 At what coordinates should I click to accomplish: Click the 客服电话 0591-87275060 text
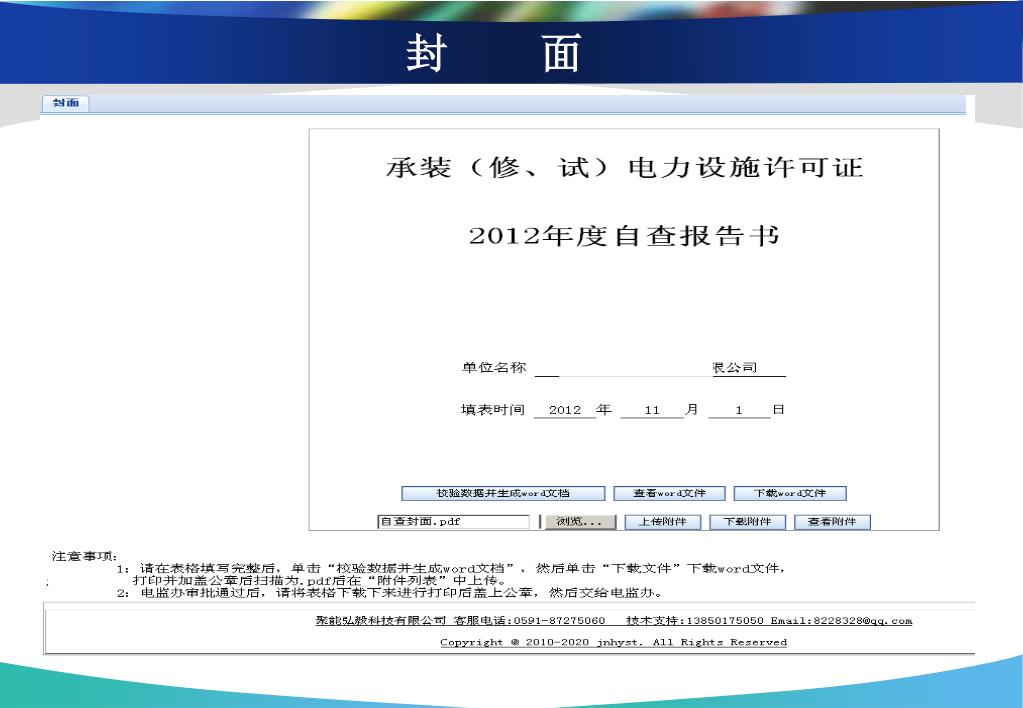(x=530, y=621)
